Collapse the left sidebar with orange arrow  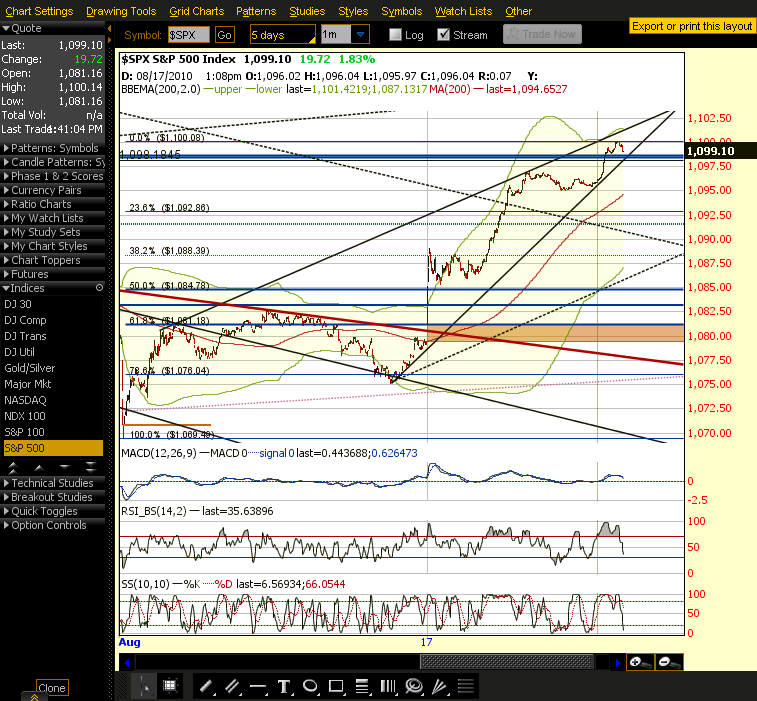pyautogui.click(x=110, y=28)
